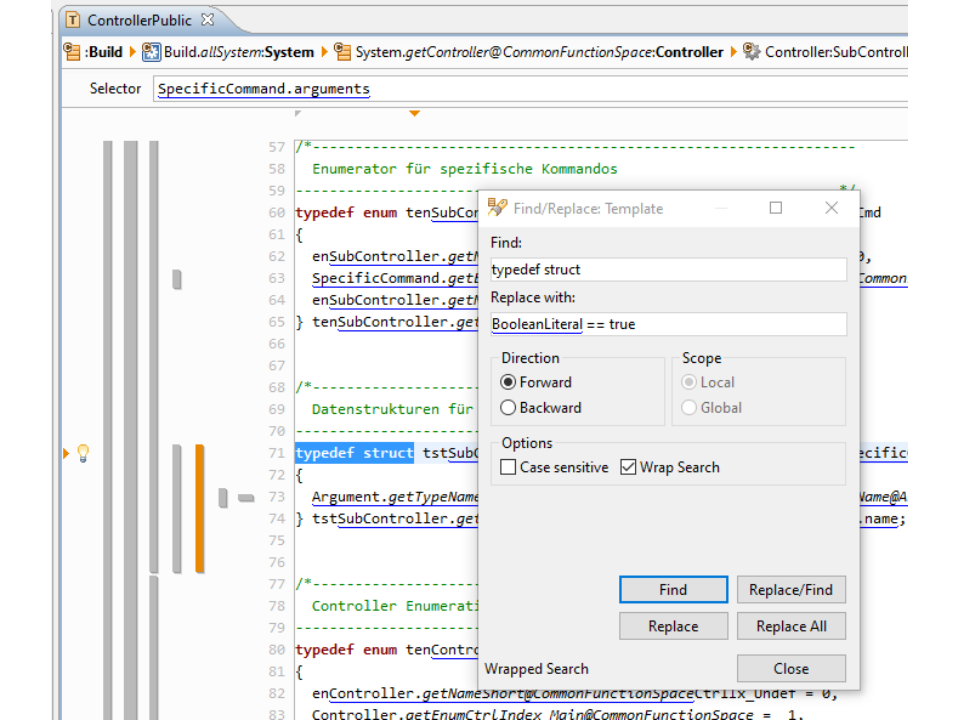The height and width of the screenshot is (720, 960).
Task: Click the orange marker above the editor ruler
Action: coord(414,114)
